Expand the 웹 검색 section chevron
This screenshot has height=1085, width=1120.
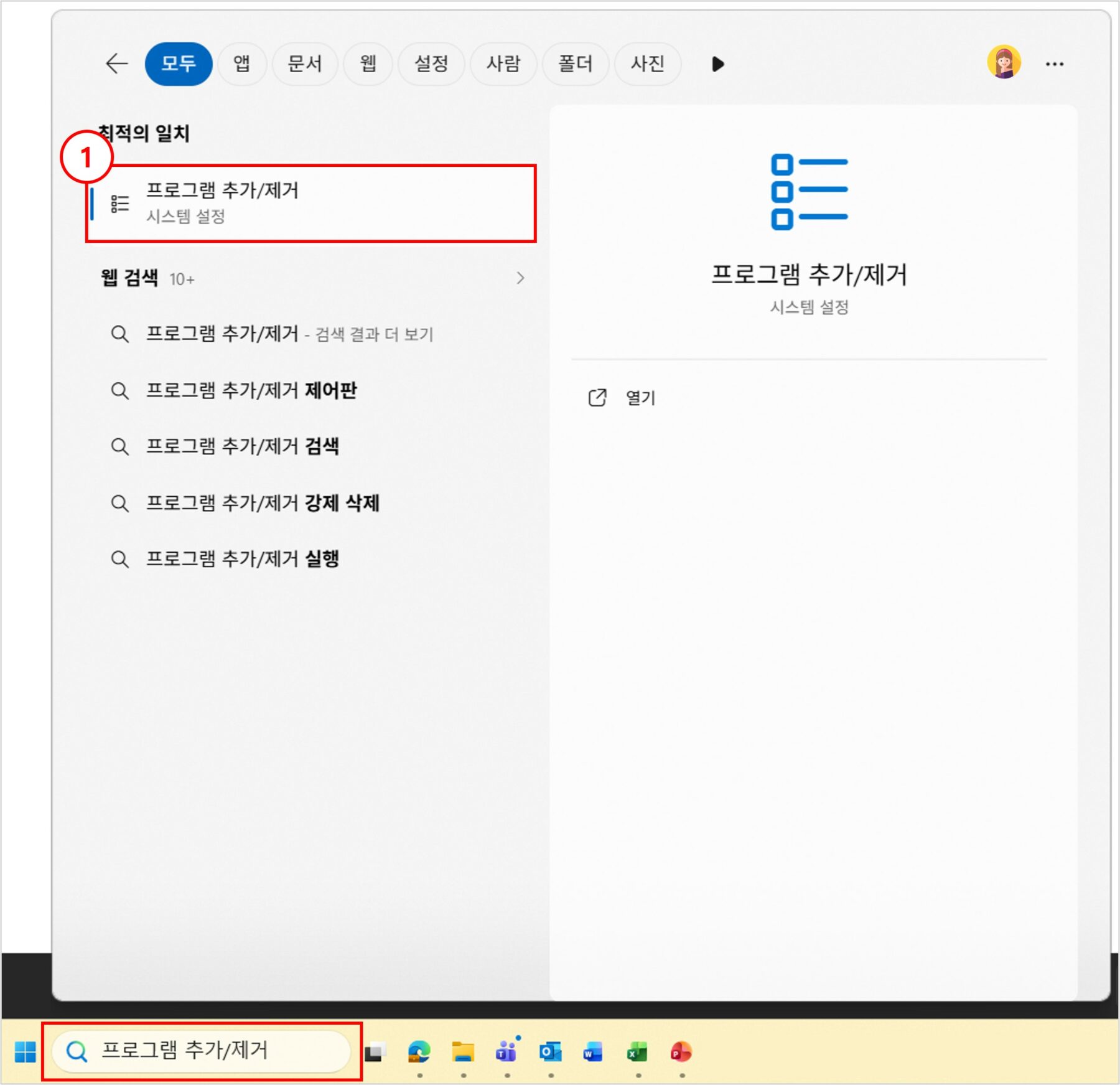[x=520, y=278]
